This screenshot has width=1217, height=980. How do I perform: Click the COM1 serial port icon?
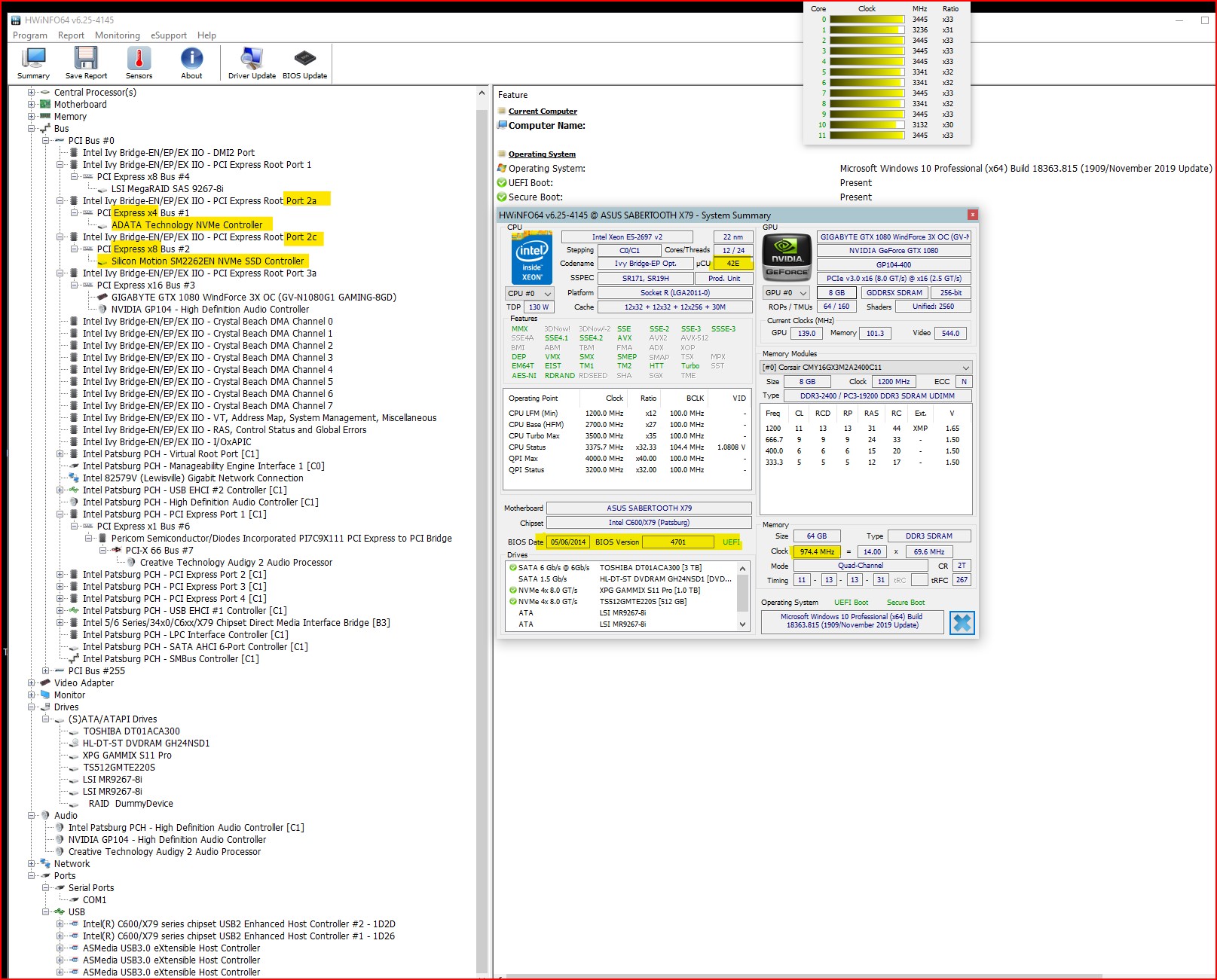[74, 900]
